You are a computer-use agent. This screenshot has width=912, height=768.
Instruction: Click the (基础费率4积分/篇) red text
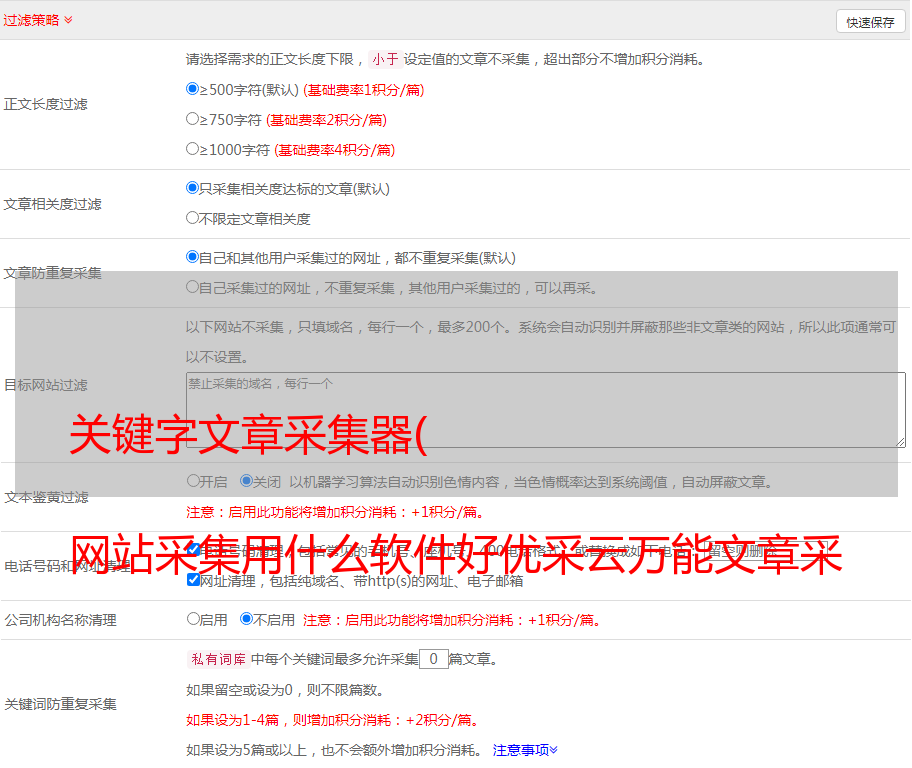click(334, 150)
